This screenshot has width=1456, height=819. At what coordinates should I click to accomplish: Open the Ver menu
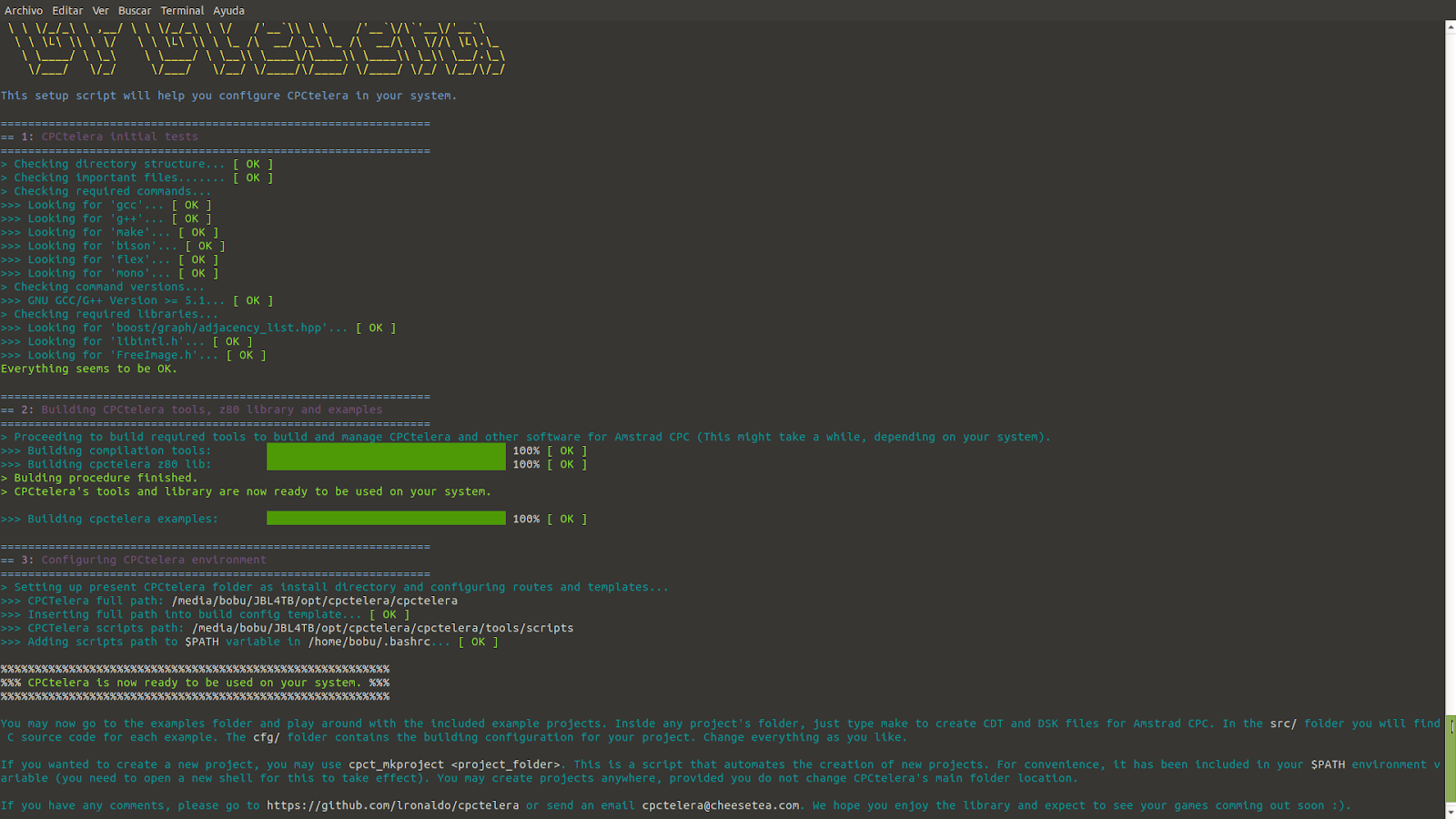[x=100, y=11]
